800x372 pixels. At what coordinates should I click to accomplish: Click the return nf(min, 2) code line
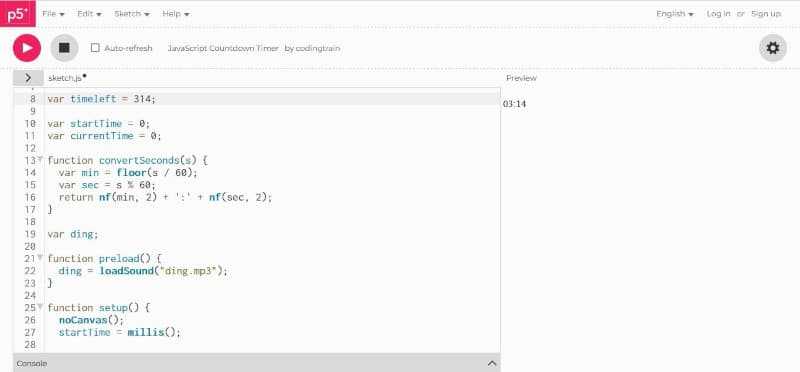(x=165, y=197)
